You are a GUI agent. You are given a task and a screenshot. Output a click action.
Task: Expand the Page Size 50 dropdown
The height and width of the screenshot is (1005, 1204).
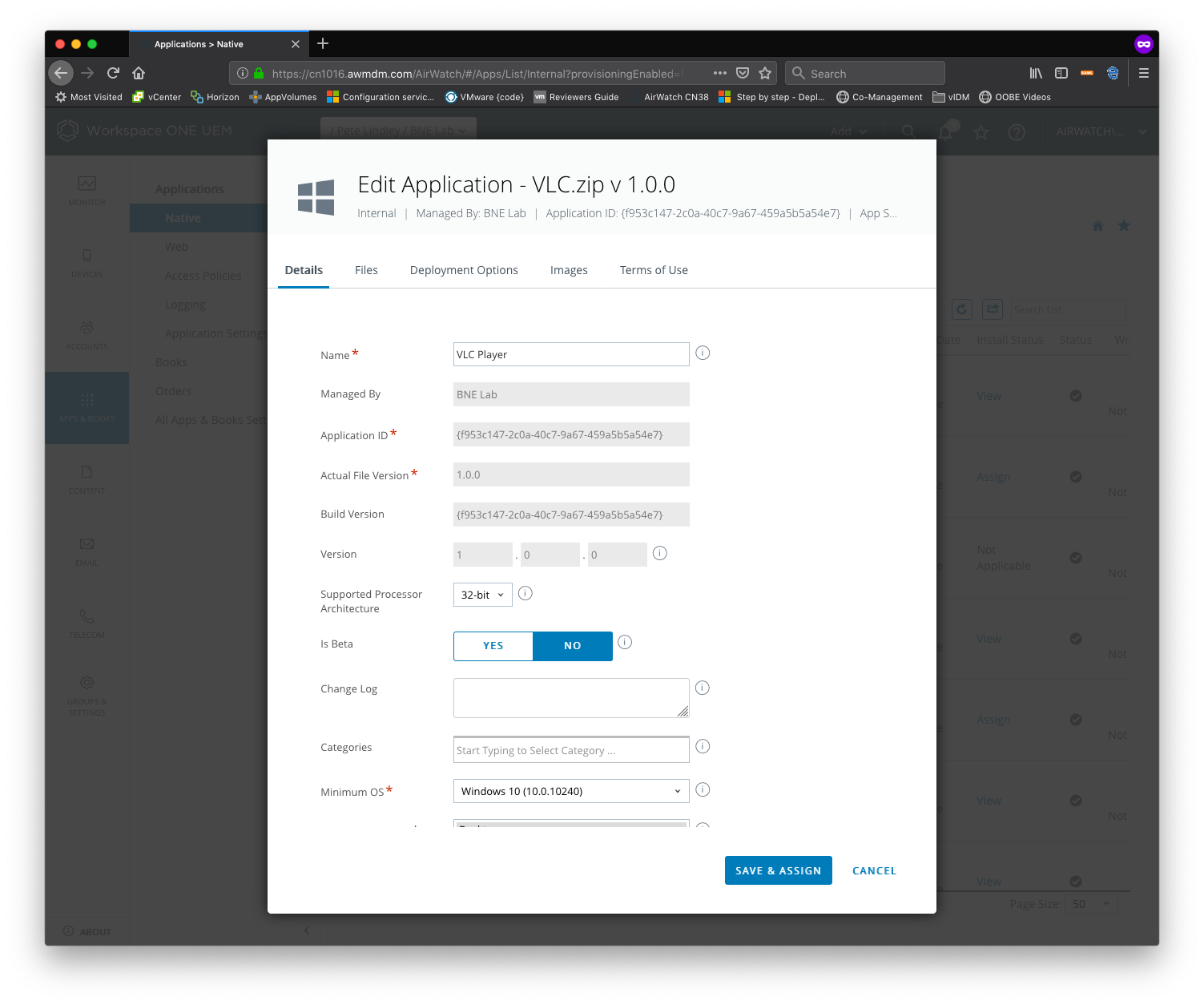(1092, 904)
